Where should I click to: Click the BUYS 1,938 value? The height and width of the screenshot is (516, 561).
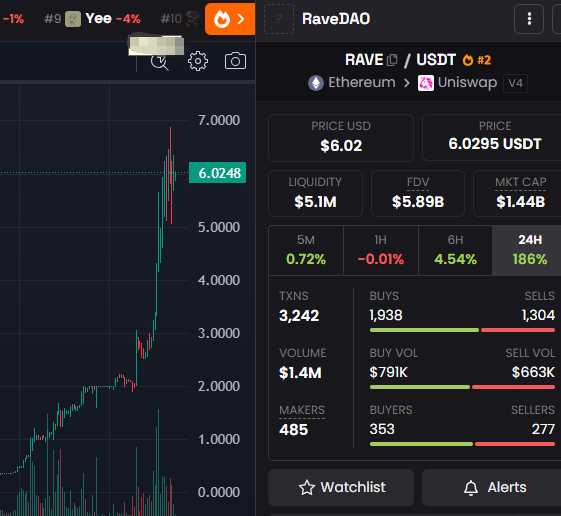coord(386,315)
